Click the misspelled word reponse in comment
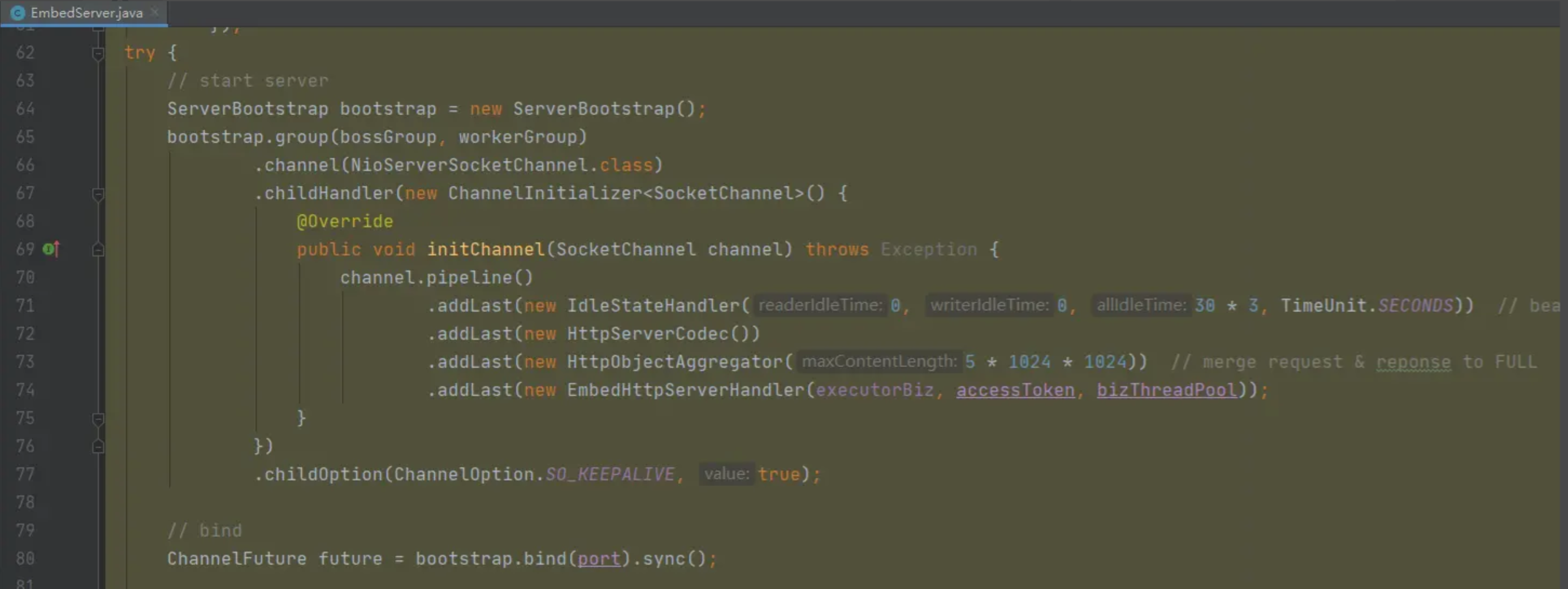The image size is (1568, 589). [1413, 362]
